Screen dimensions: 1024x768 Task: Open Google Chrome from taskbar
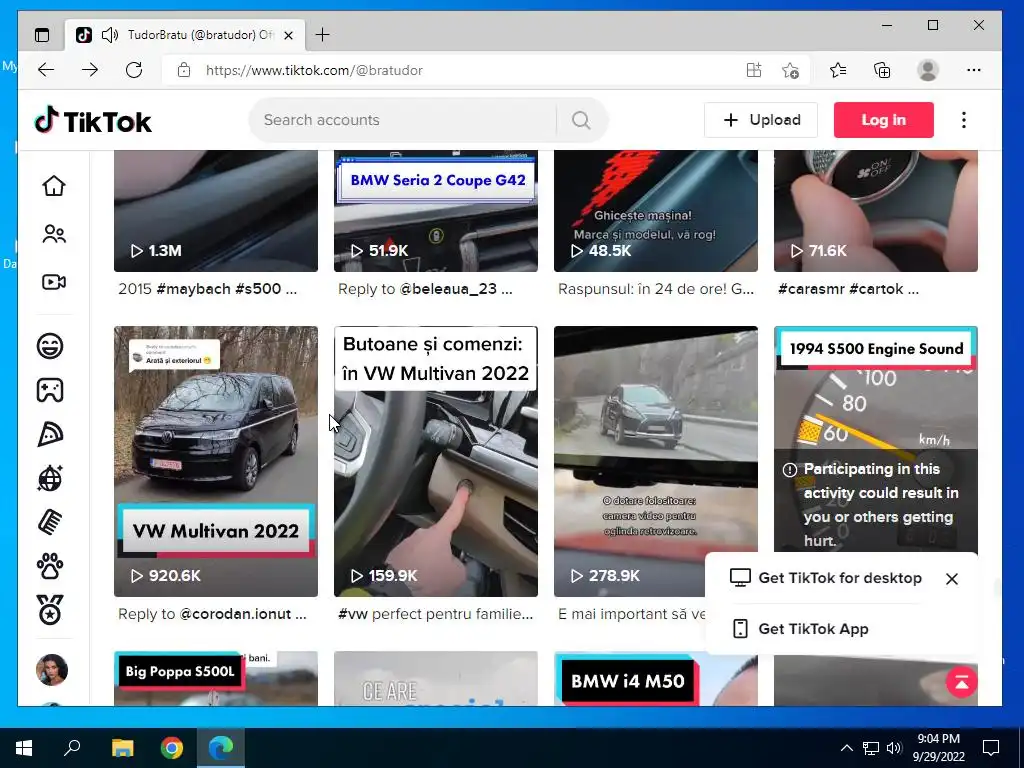pos(172,747)
